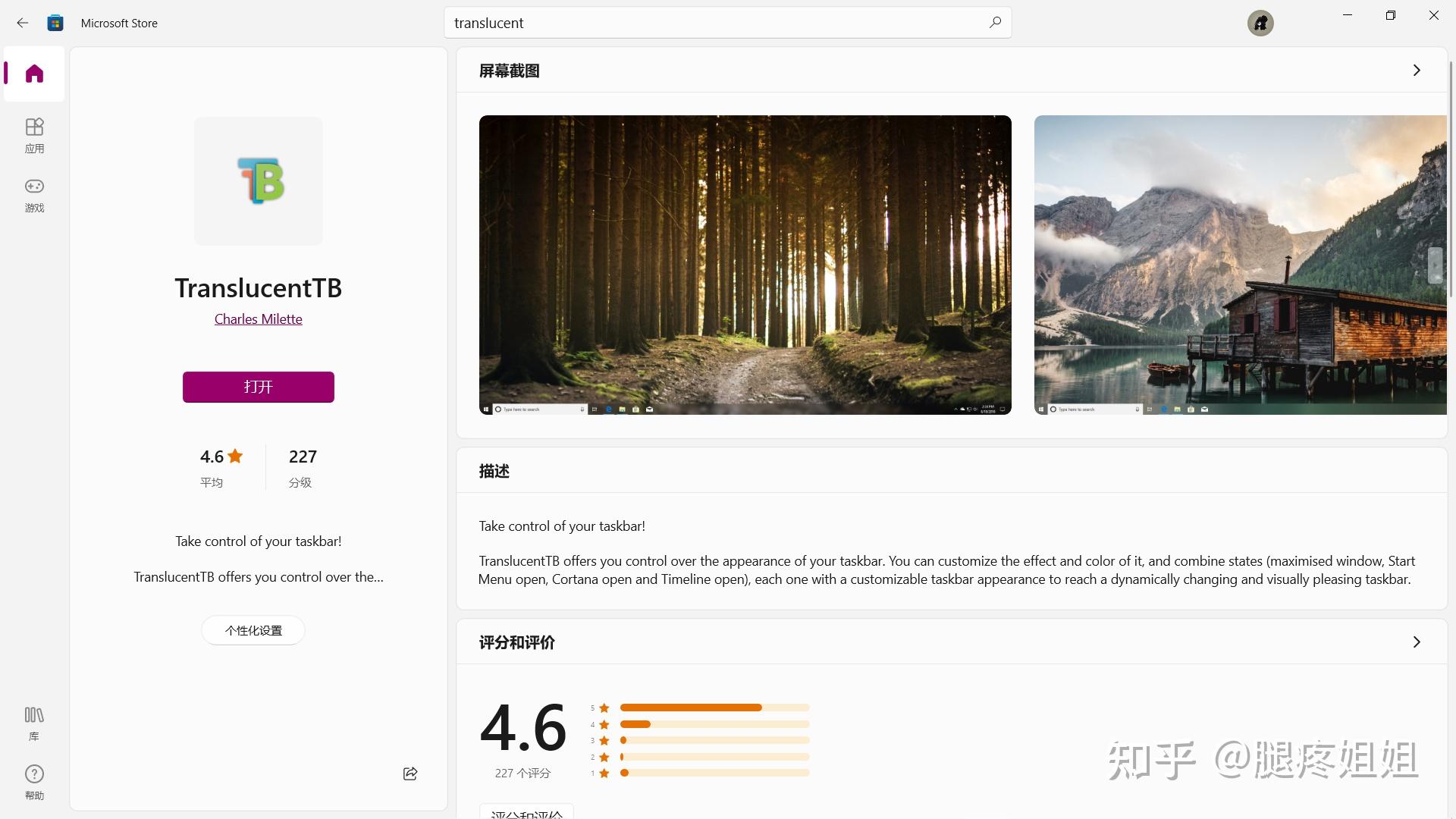This screenshot has height=819, width=1456.
Task: Expand the 屏幕截图 section via its chevron
Action: point(1417,70)
